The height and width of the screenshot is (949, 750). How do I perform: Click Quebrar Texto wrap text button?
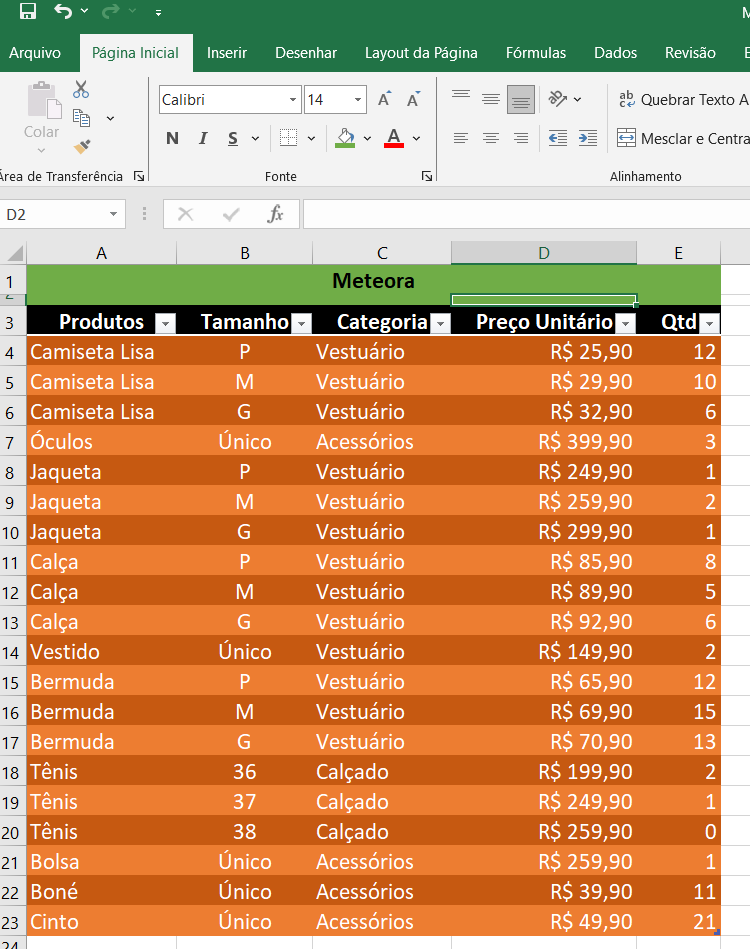[683, 99]
